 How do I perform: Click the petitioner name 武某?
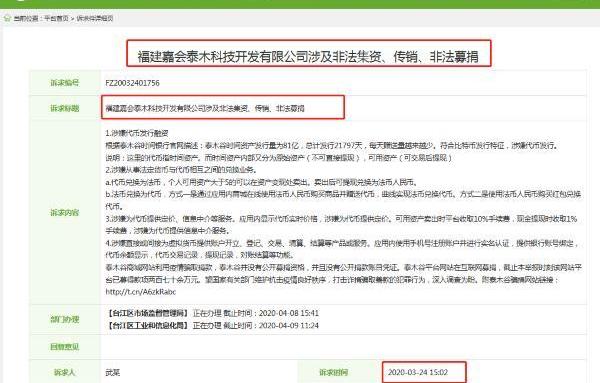(x=112, y=372)
